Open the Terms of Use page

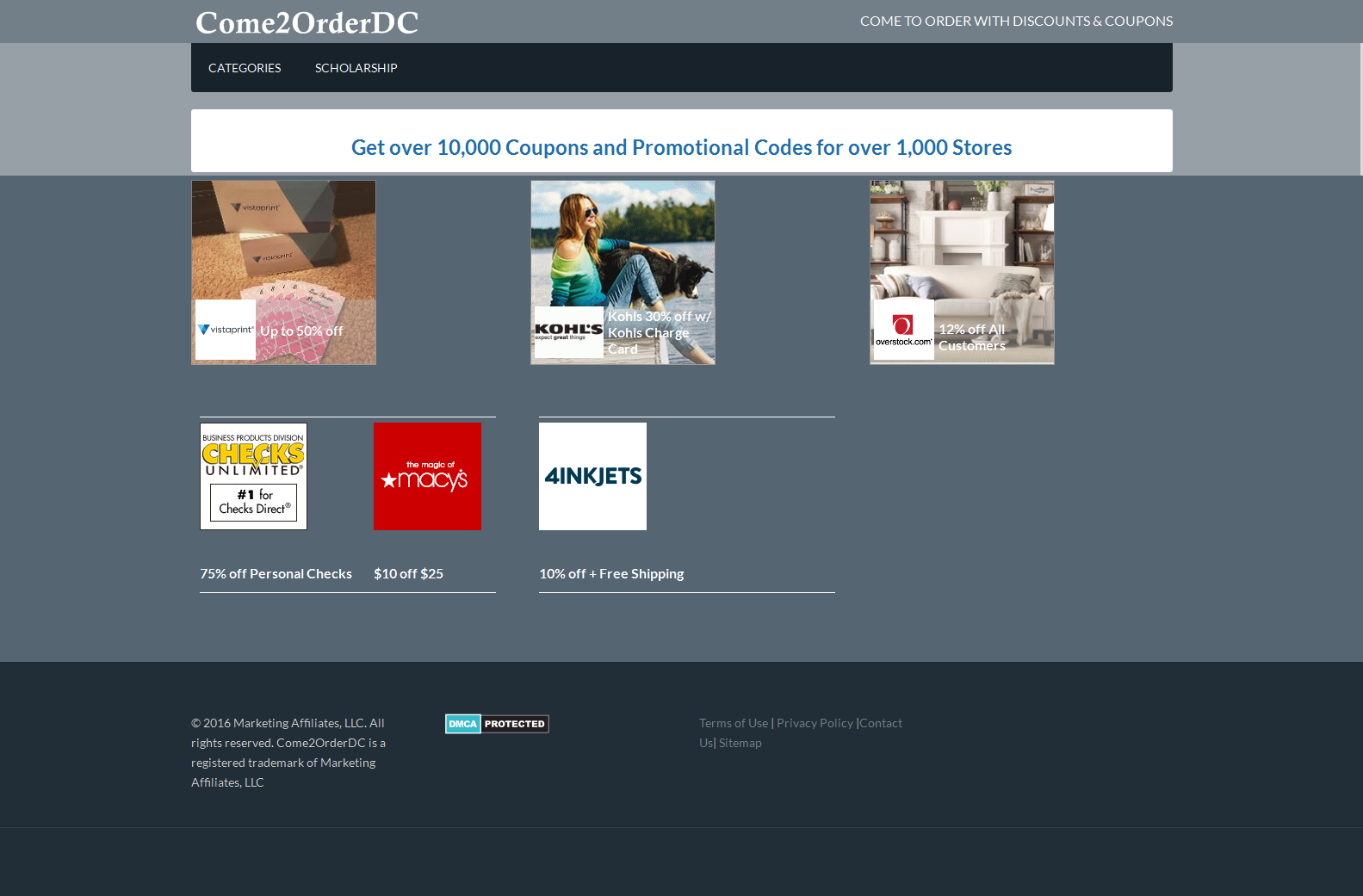(x=734, y=723)
